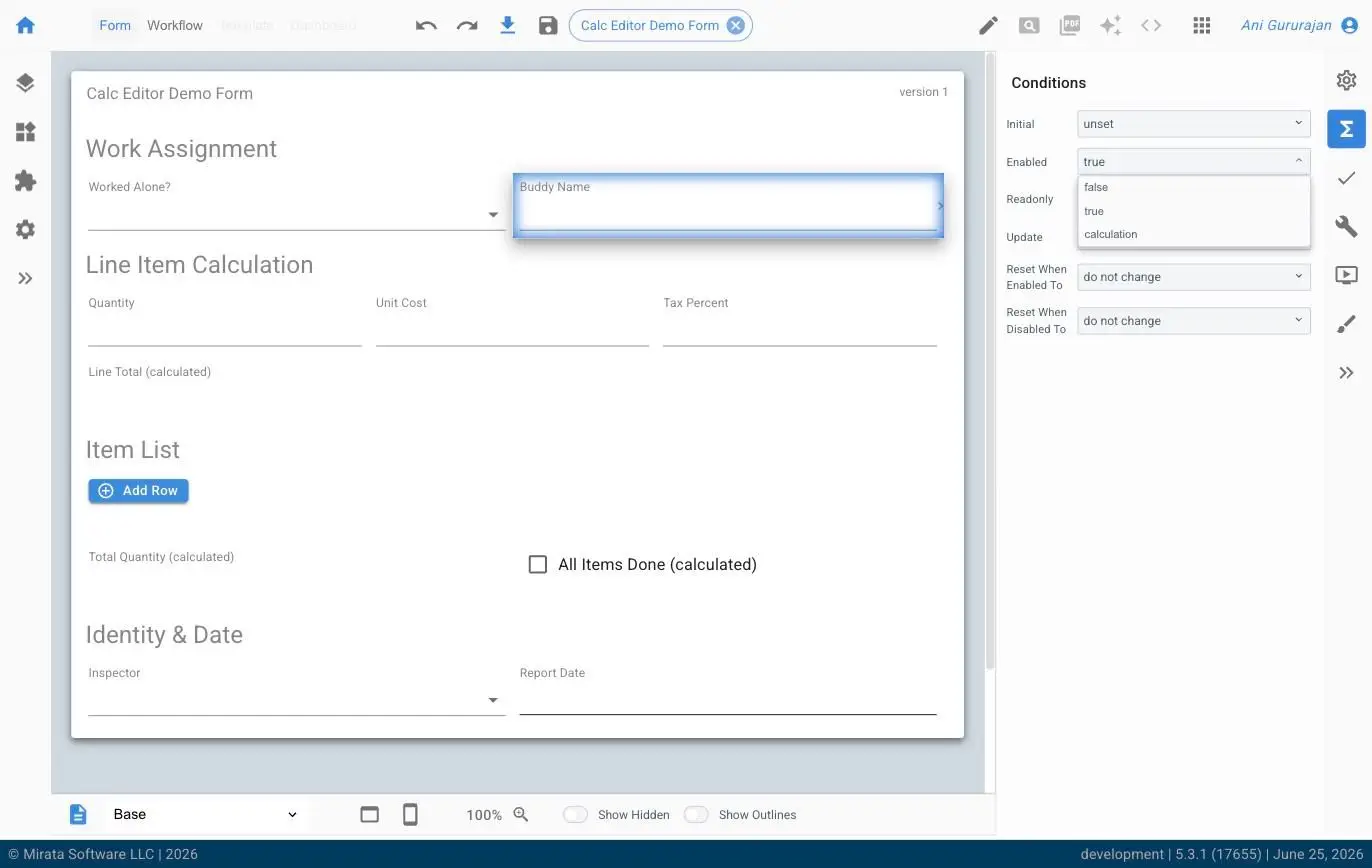Open Reset When Disabled To dropdown
Screen dimensions: 1372x868
pos(1194,321)
